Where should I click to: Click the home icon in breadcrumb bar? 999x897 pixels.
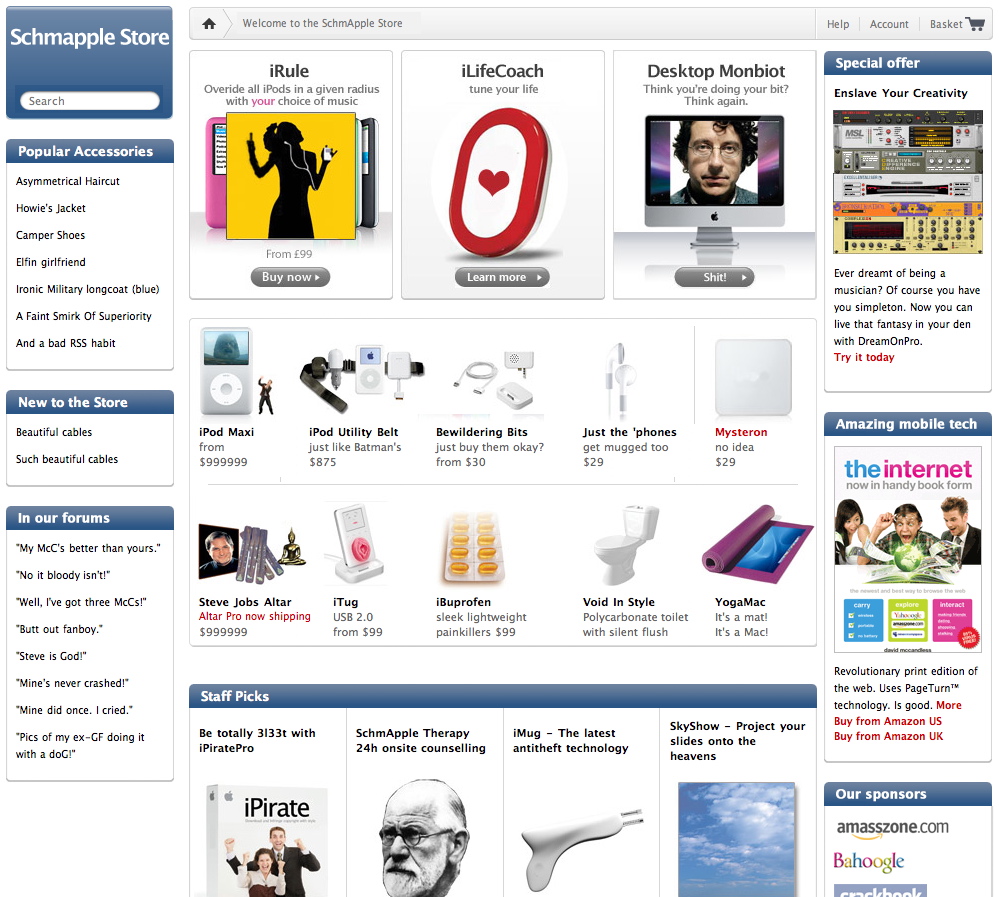(209, 24)
